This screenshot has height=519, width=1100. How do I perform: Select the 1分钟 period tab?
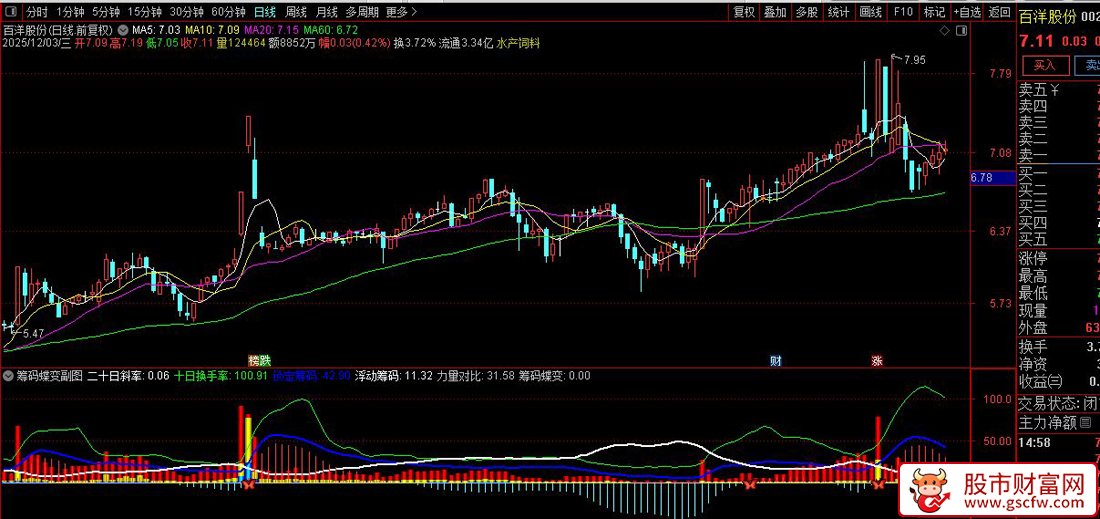tap(69, 12)
